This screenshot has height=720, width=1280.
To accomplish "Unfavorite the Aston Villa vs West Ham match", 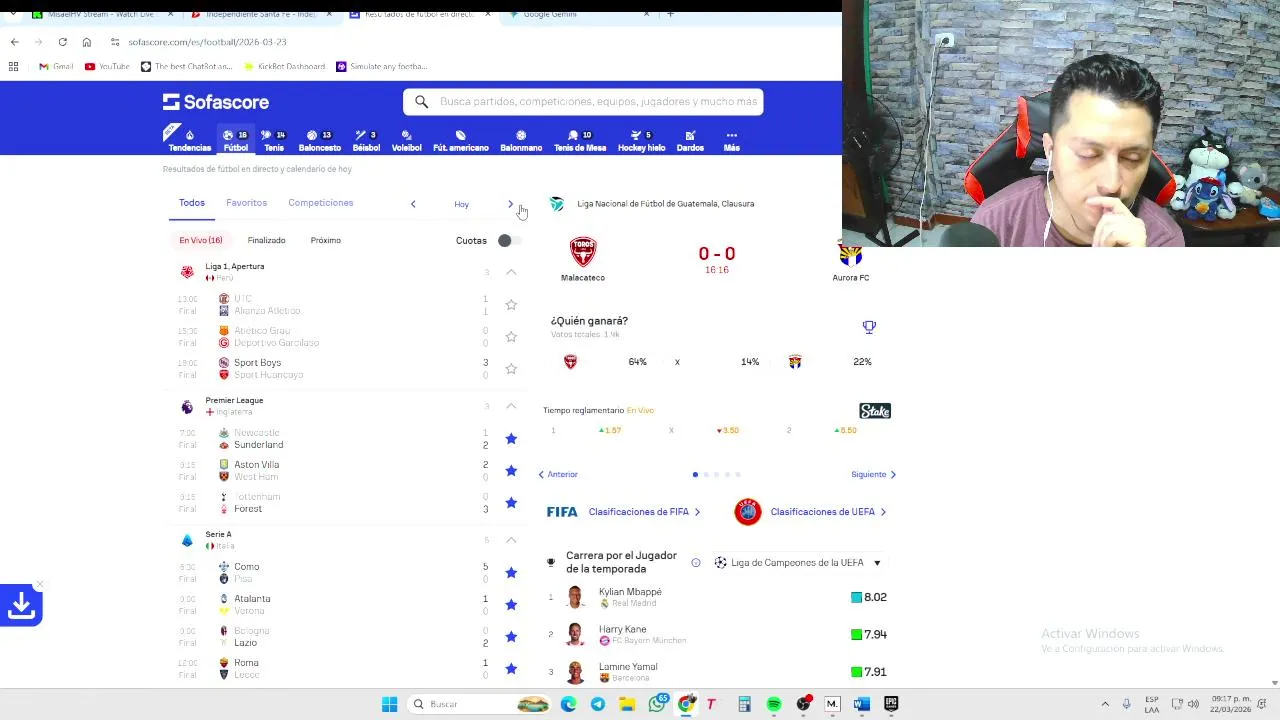I will (511, 471).
